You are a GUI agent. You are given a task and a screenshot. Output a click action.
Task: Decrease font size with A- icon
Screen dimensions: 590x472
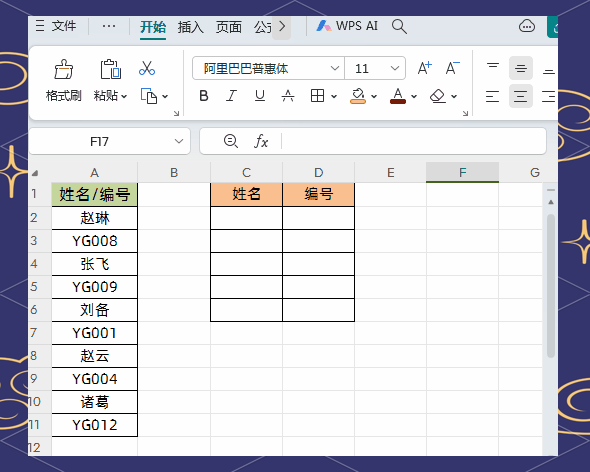(452, 68)
